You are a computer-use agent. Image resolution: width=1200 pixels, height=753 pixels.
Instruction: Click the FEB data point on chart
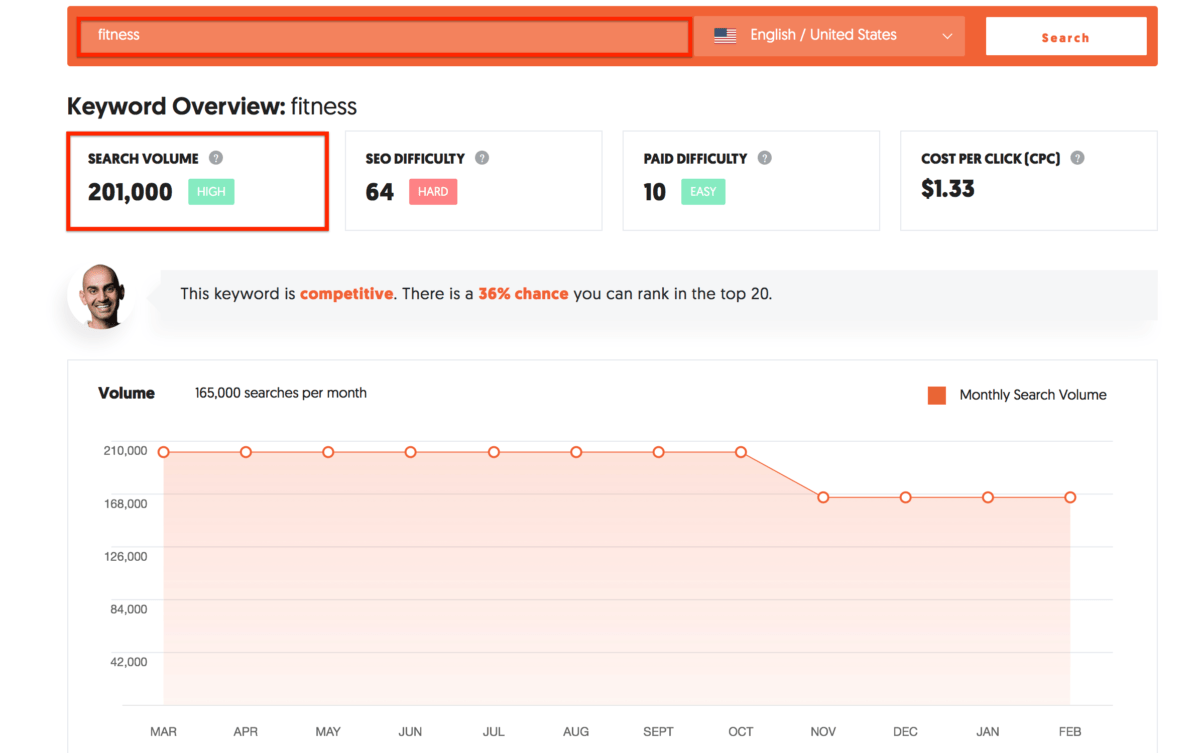(x=1070, y=497)
